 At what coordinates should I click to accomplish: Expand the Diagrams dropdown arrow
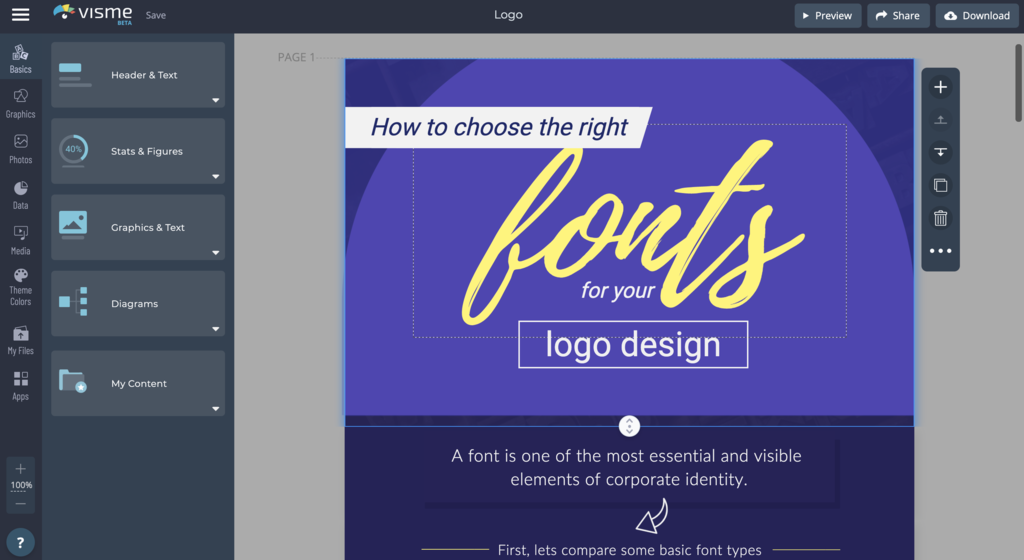(216, 330)
